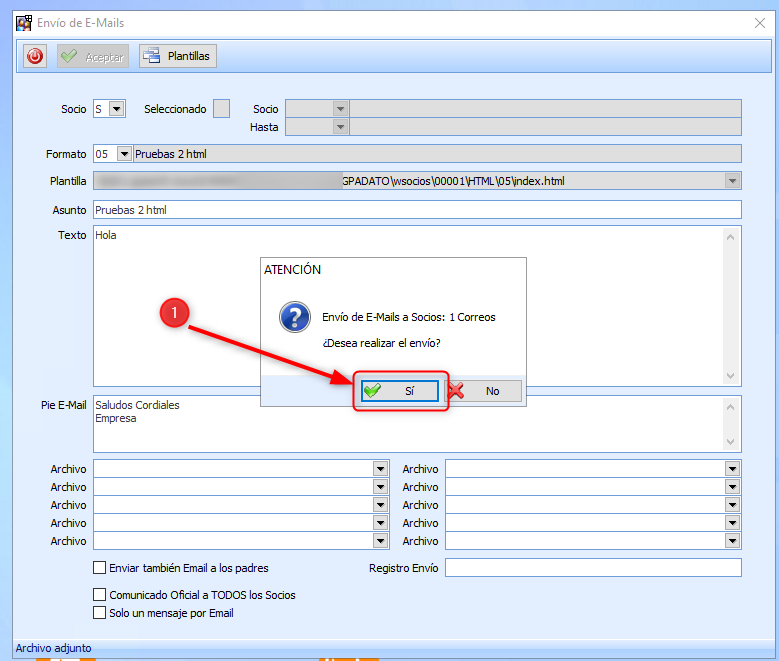Expand the first left Archivo dropdown
This screenshot has height=661, width=779.
click(x=380, y=469)
